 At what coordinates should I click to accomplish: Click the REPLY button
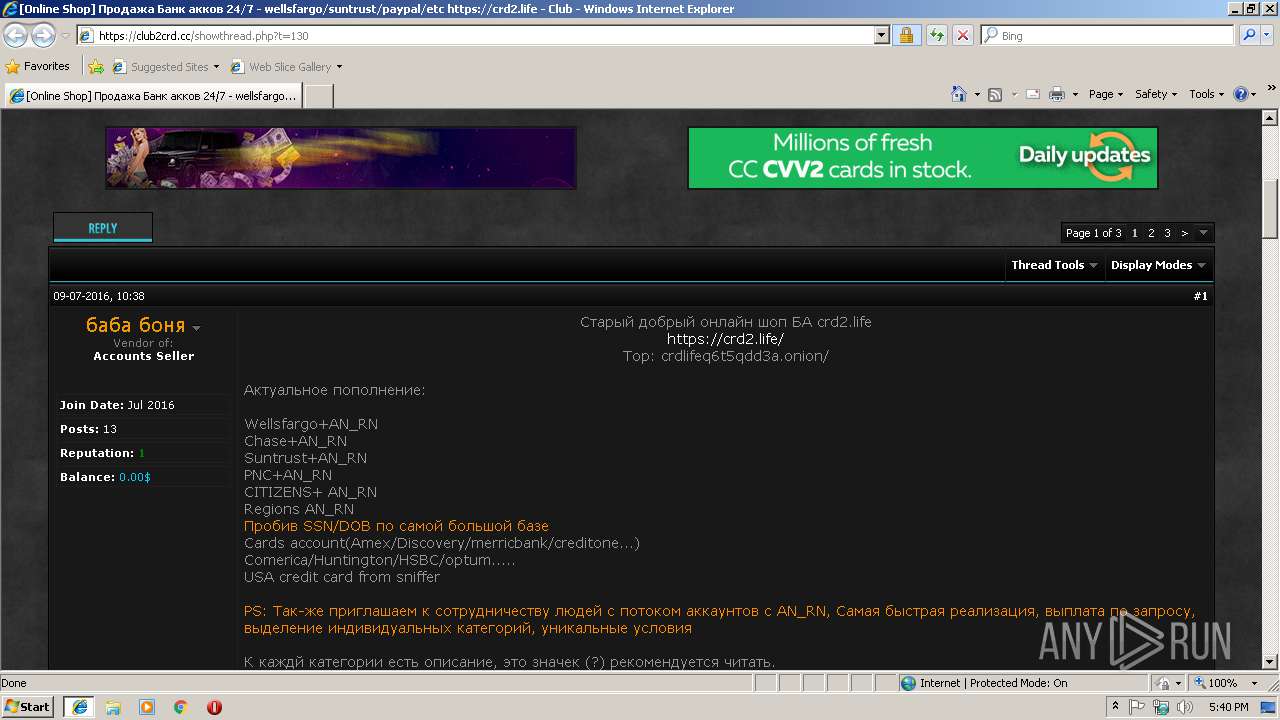tap(103, 228)
